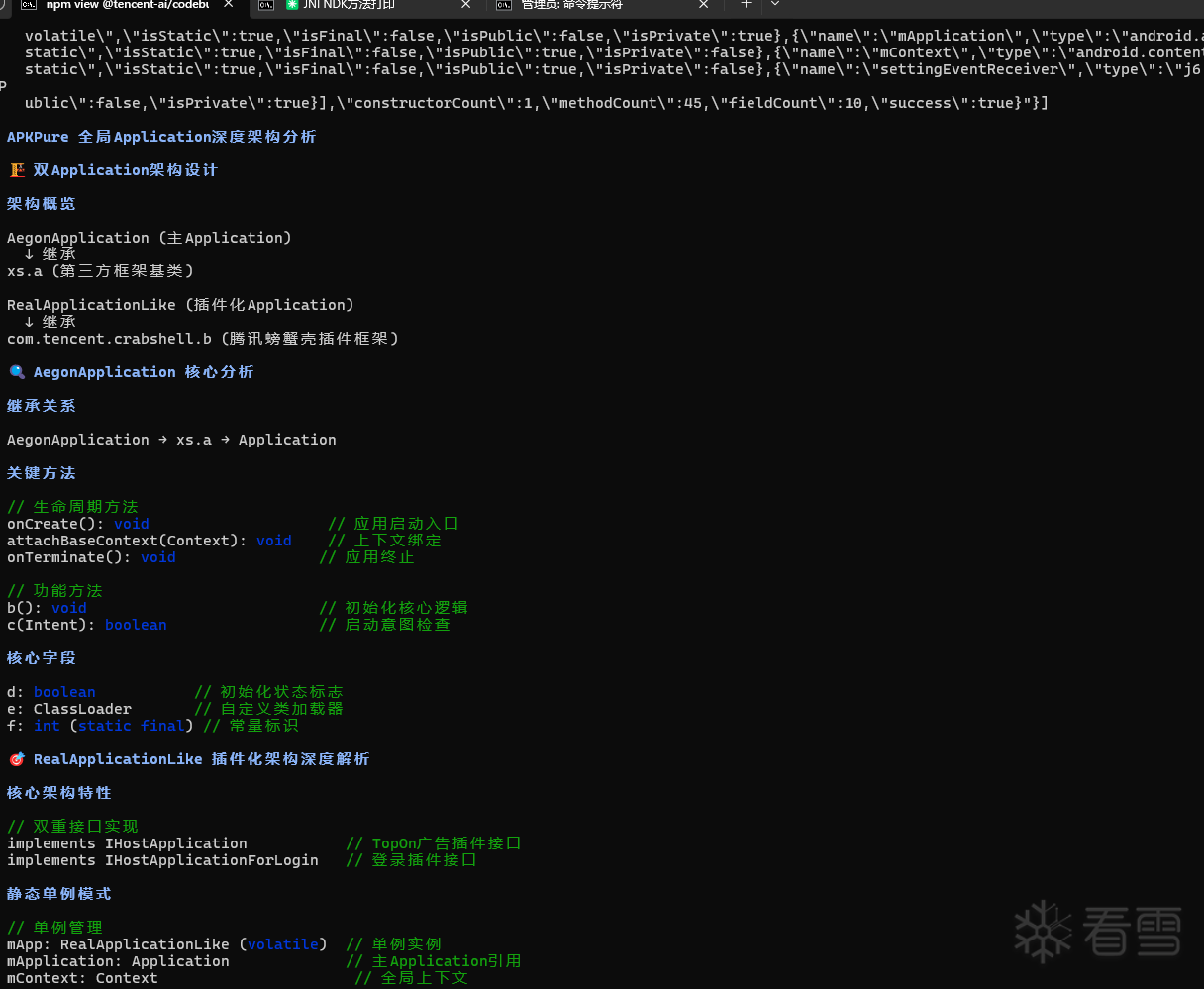
Task: Click the comment // 应用终止
Action: pyautogui.click(x=366, y=557)
